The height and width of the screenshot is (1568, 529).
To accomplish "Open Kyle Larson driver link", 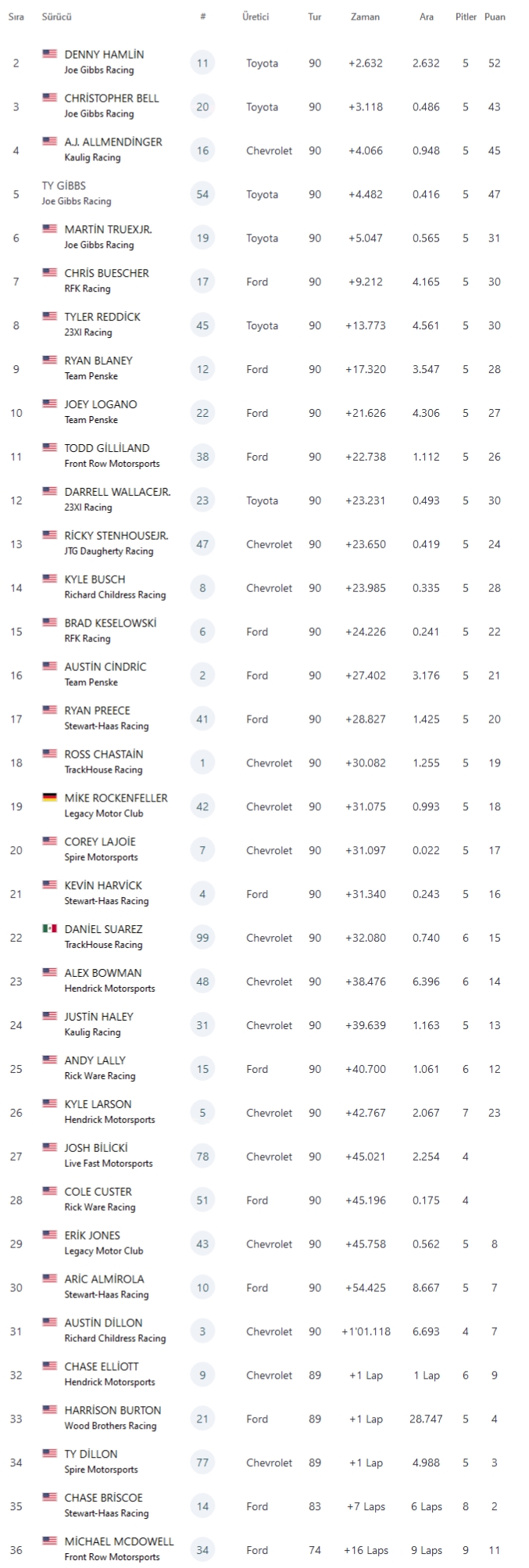I will coord(98,1104).
